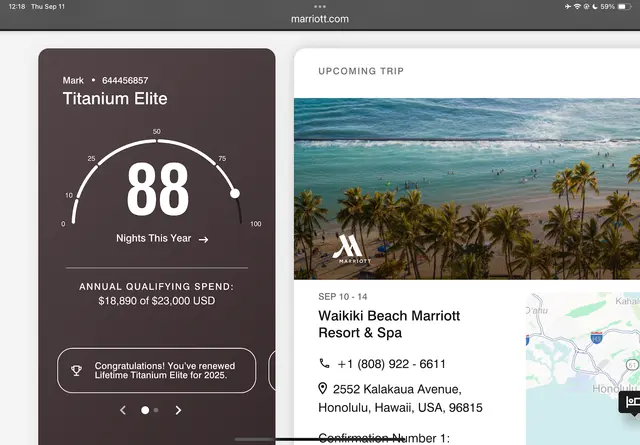640x445 pixels.
Task: Open the Lifetime Titanium Elite renewal message
Action: coord(157,371)
